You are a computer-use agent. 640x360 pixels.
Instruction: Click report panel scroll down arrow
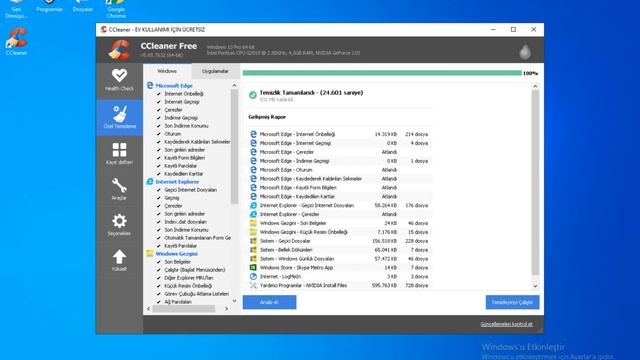(x=535, y=286)
